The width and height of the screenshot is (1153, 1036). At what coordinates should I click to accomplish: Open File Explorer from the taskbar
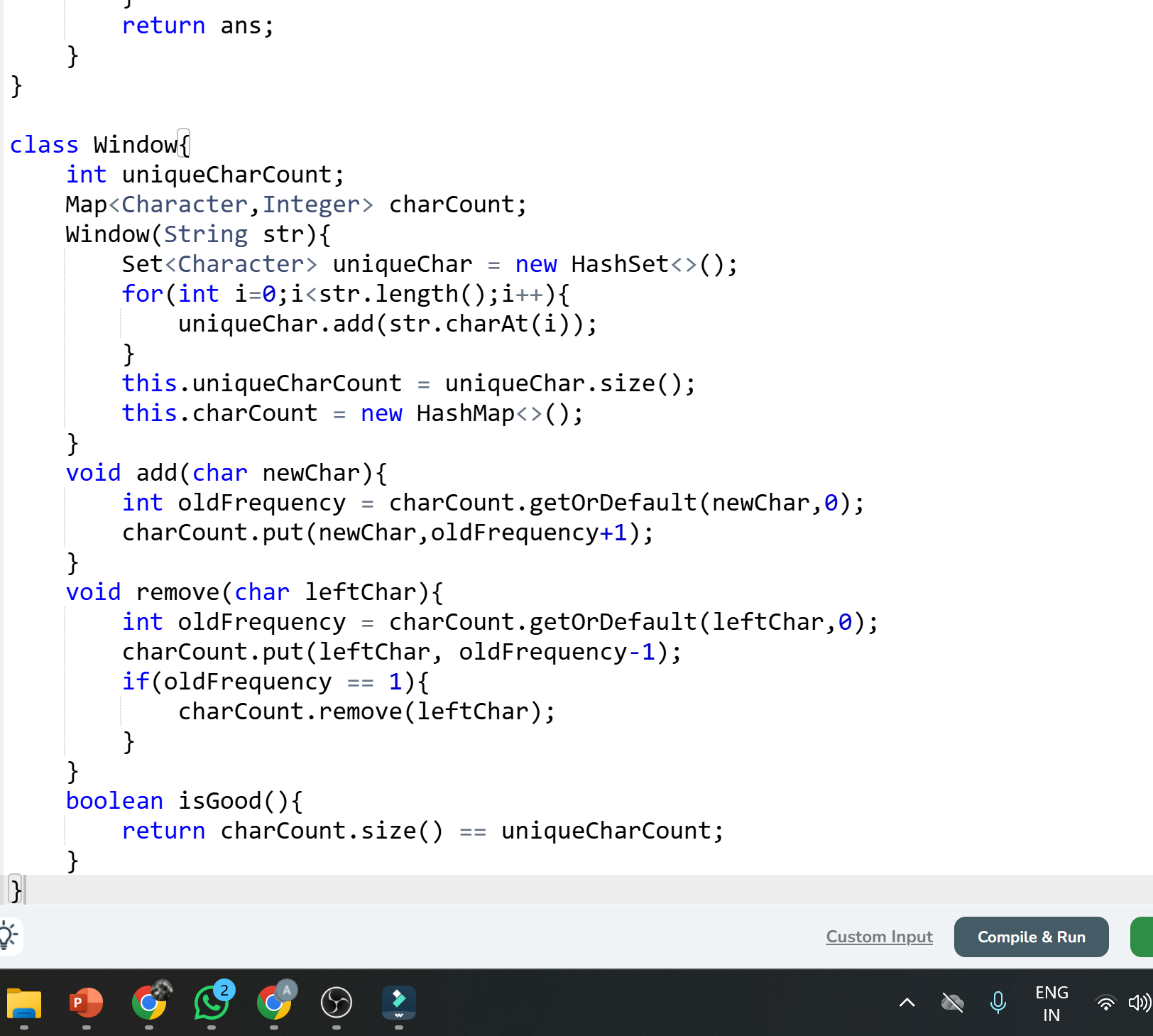(x=24, y=1003)
